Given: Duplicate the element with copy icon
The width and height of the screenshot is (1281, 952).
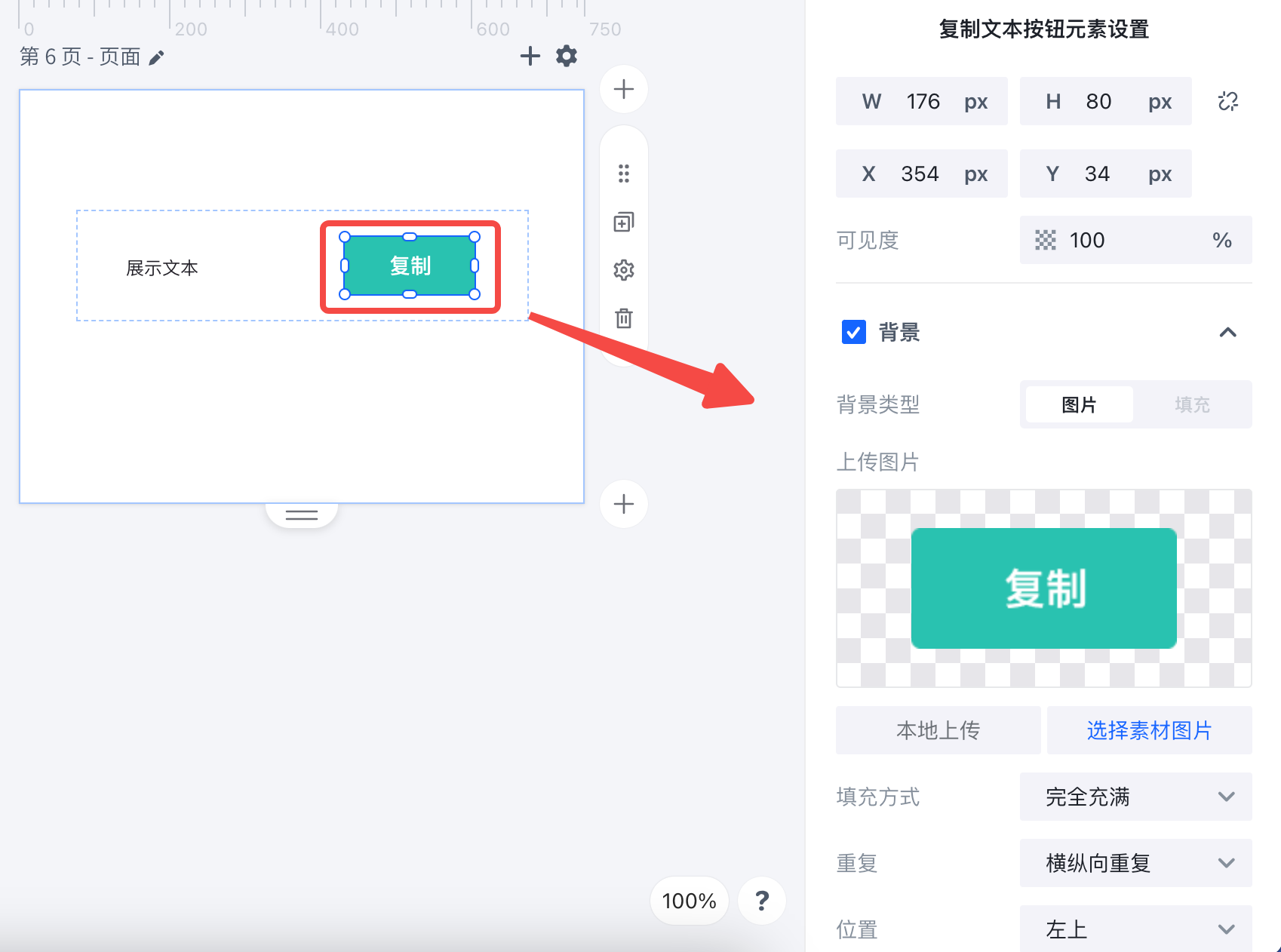Looking at the screenshot, I should [x=624, y=222].
